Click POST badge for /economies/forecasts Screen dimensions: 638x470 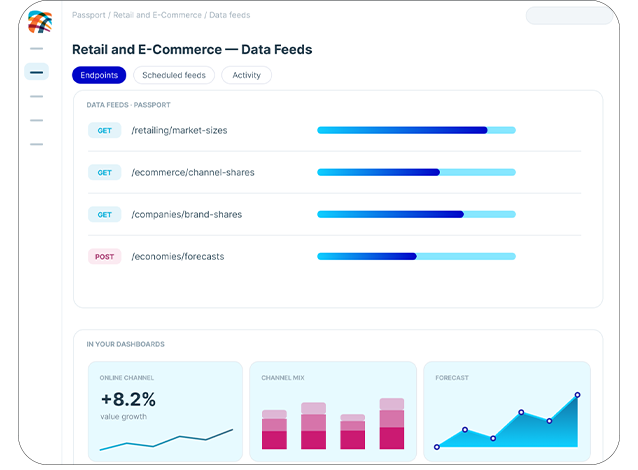click(x=105, y=257)
